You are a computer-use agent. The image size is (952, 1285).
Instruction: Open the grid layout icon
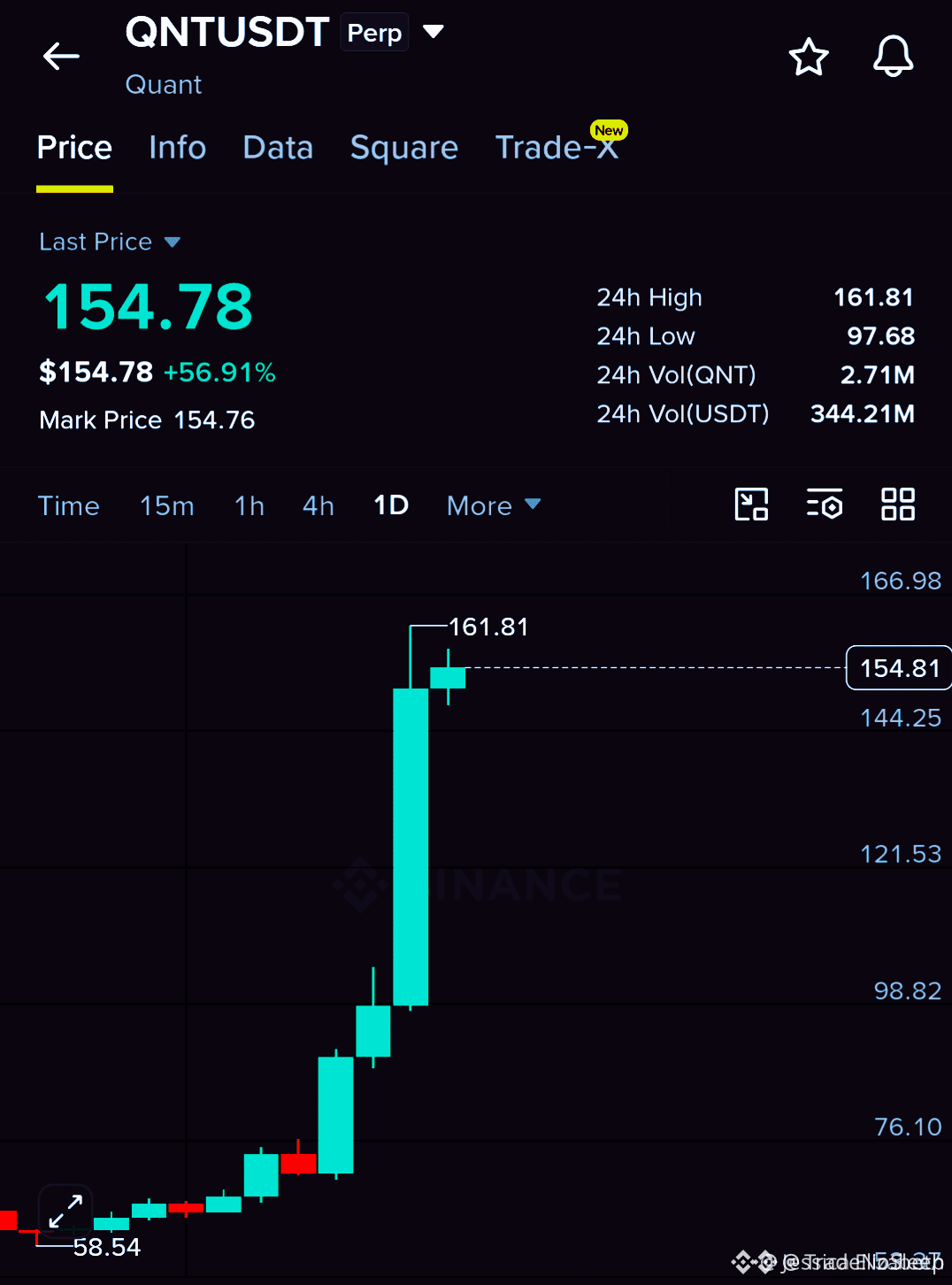[897, 504]
